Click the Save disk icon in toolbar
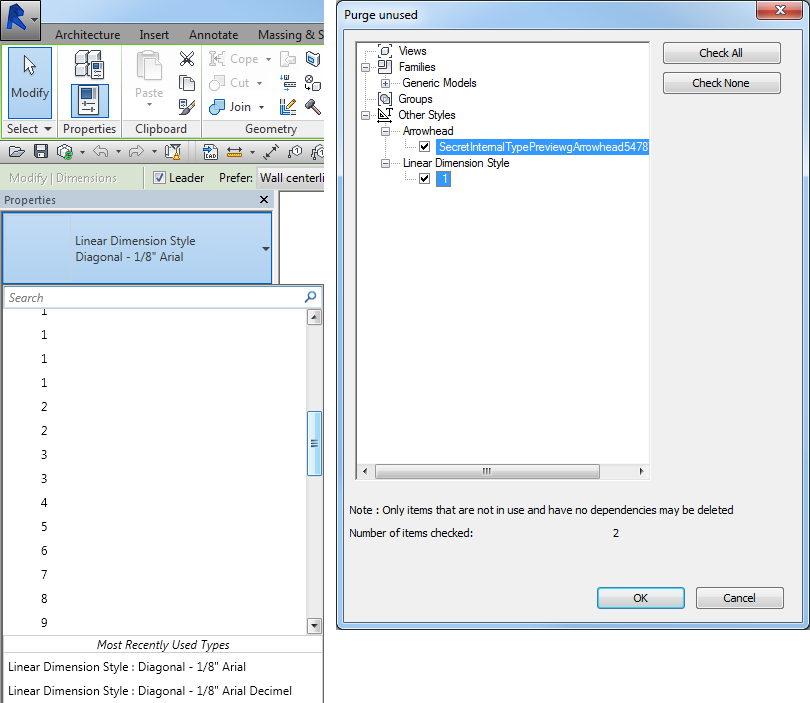 [x=40, y=151]
